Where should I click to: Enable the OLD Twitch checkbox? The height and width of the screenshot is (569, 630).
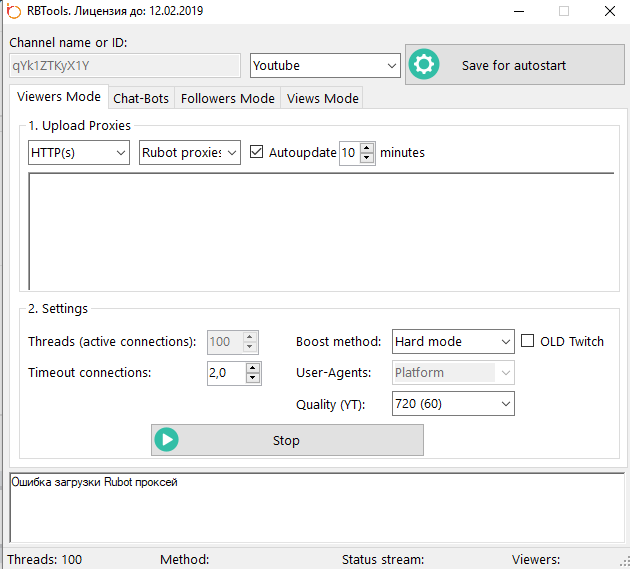point(528,341)
